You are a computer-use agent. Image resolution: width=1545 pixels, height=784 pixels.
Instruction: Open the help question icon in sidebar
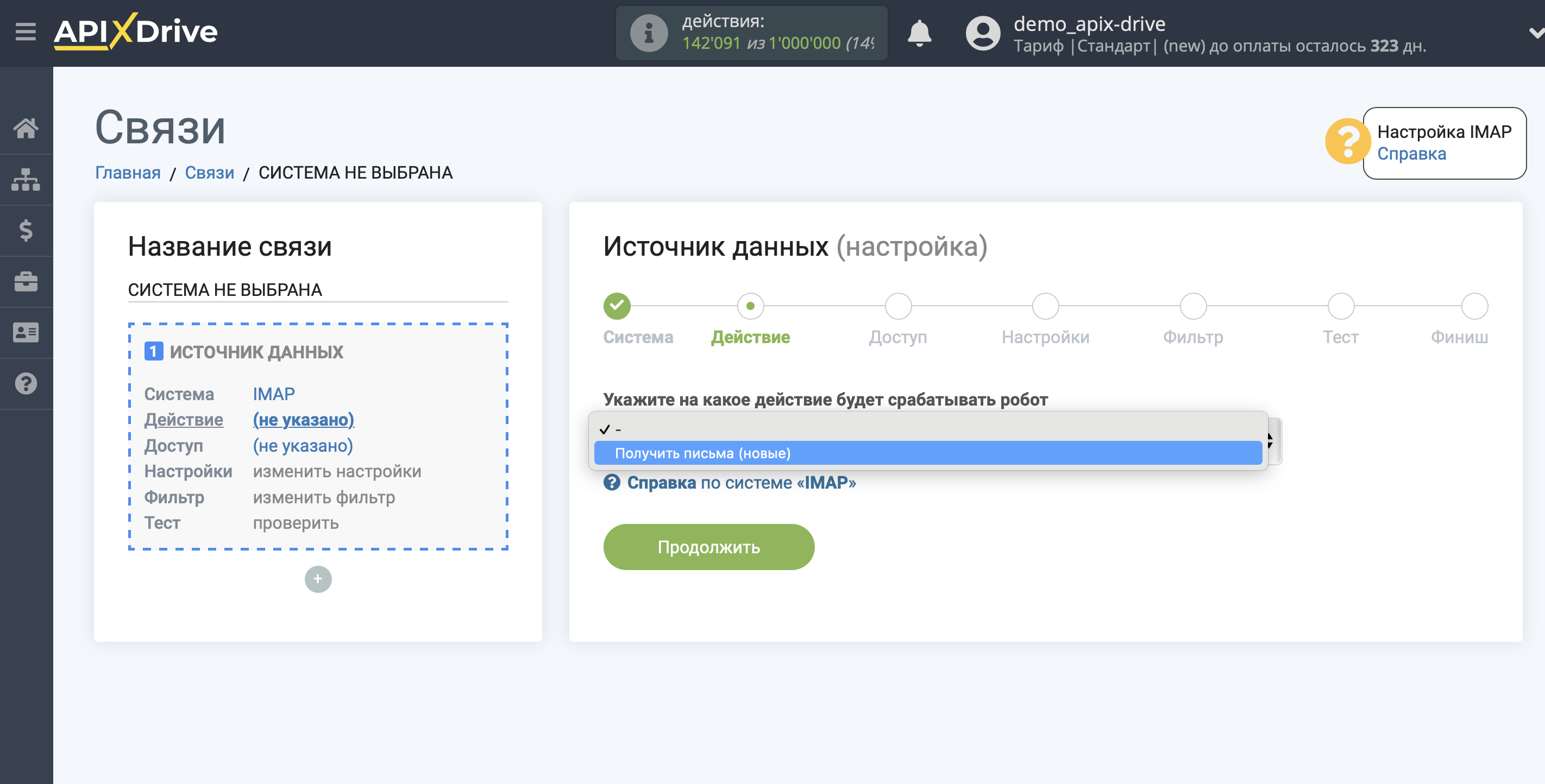click(26, 384)
